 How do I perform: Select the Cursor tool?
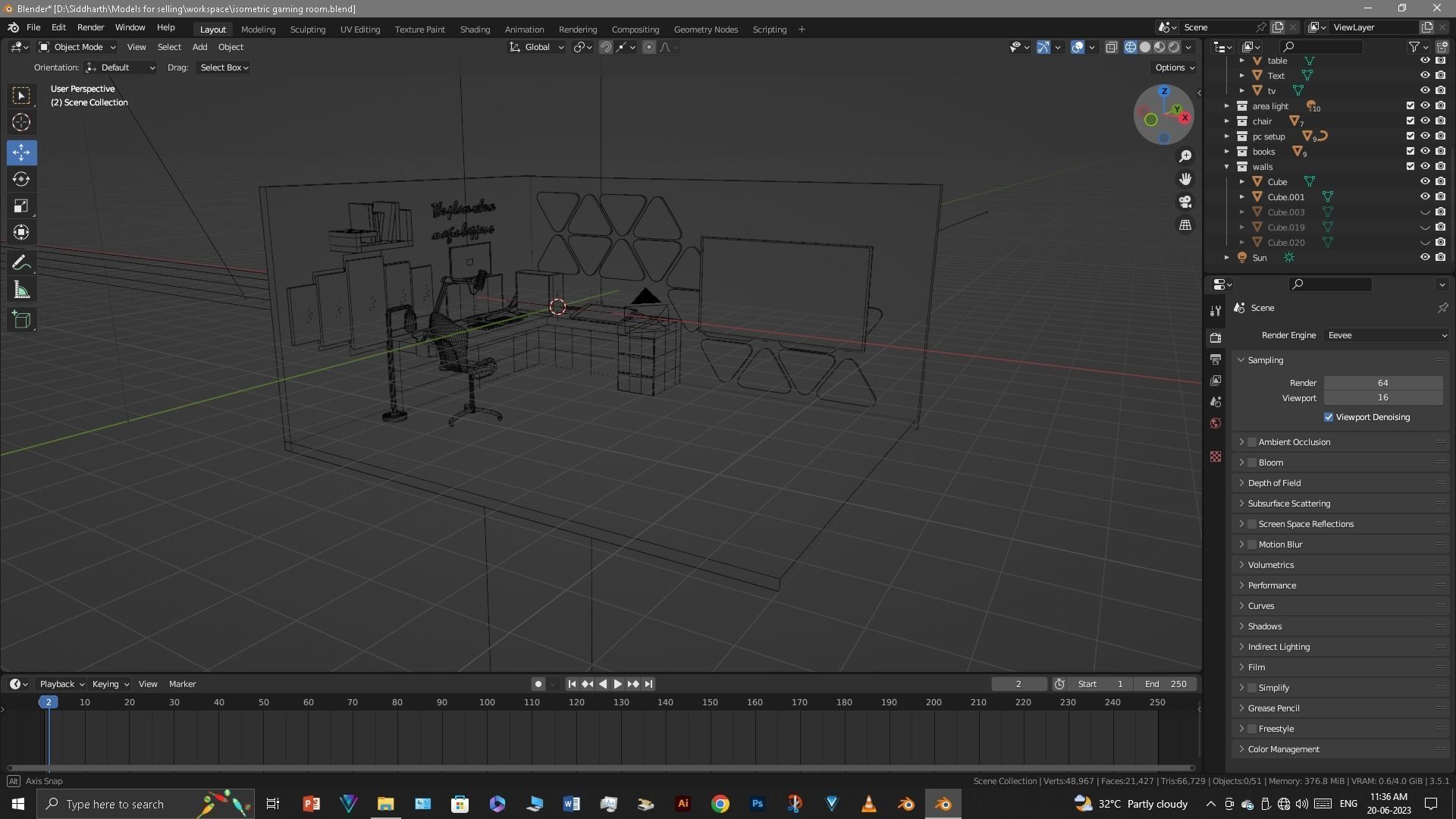pyautogui.click(x=21, y=122)
